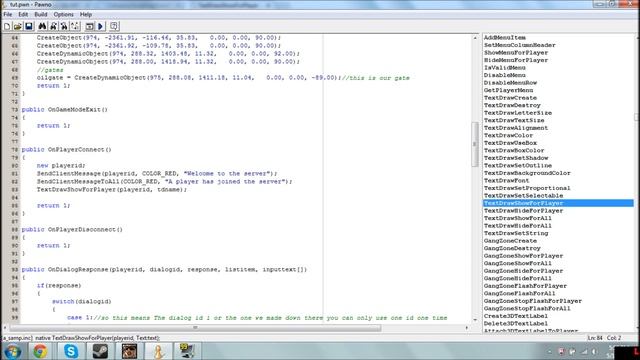This screenshot has height=360, width=640.
Task: Click the Find Next toolbar icon
Action: tap(53, 27)
